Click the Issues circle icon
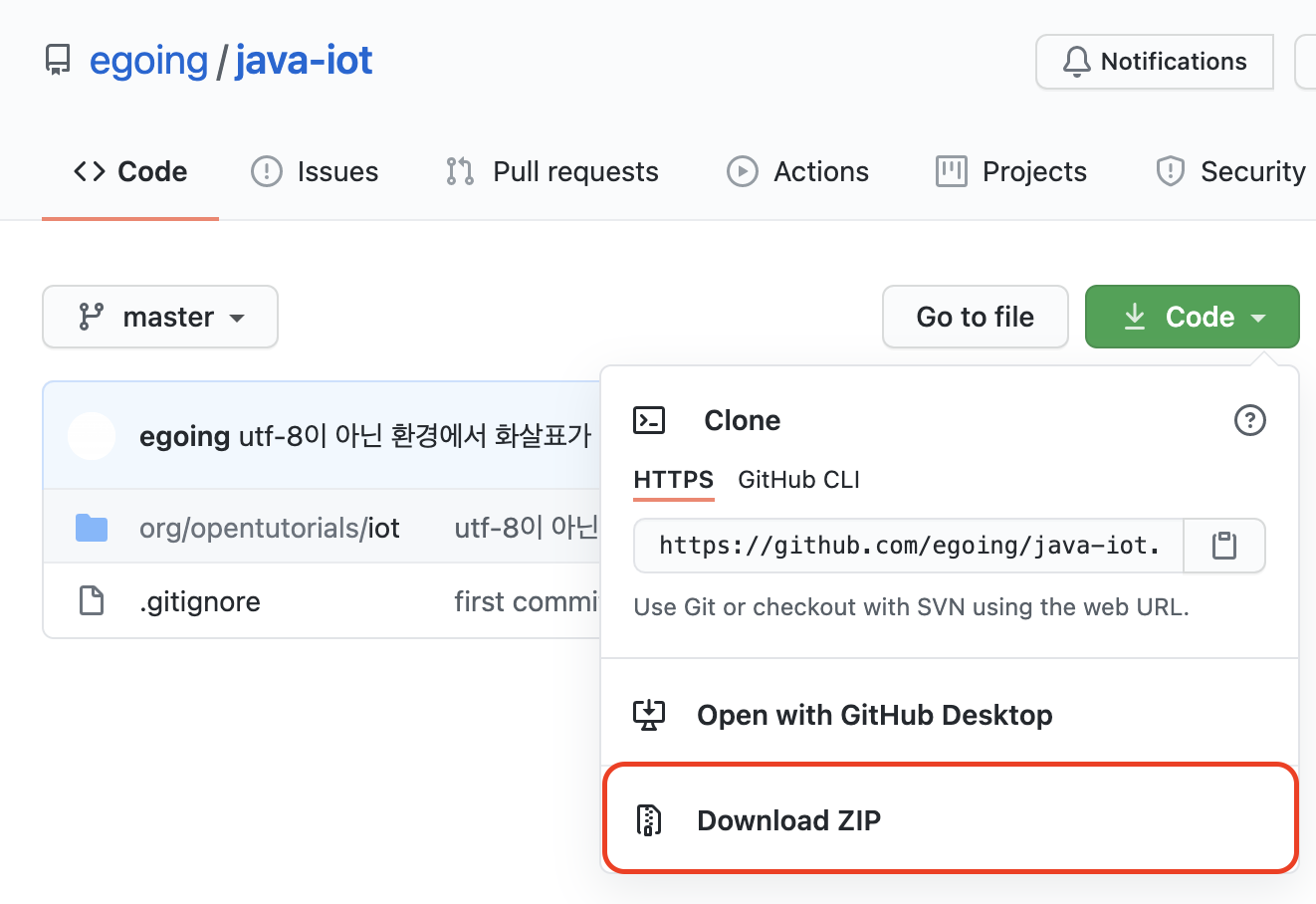The height and width of the screenshot is (904, 1316). pyautogui.click(x=267, y=171)
